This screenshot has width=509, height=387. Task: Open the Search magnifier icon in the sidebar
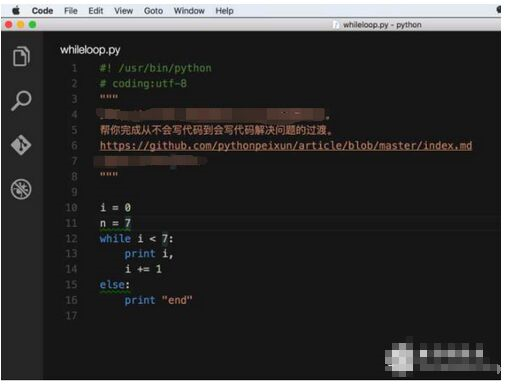pyautogui.click(x=21, y=101)
